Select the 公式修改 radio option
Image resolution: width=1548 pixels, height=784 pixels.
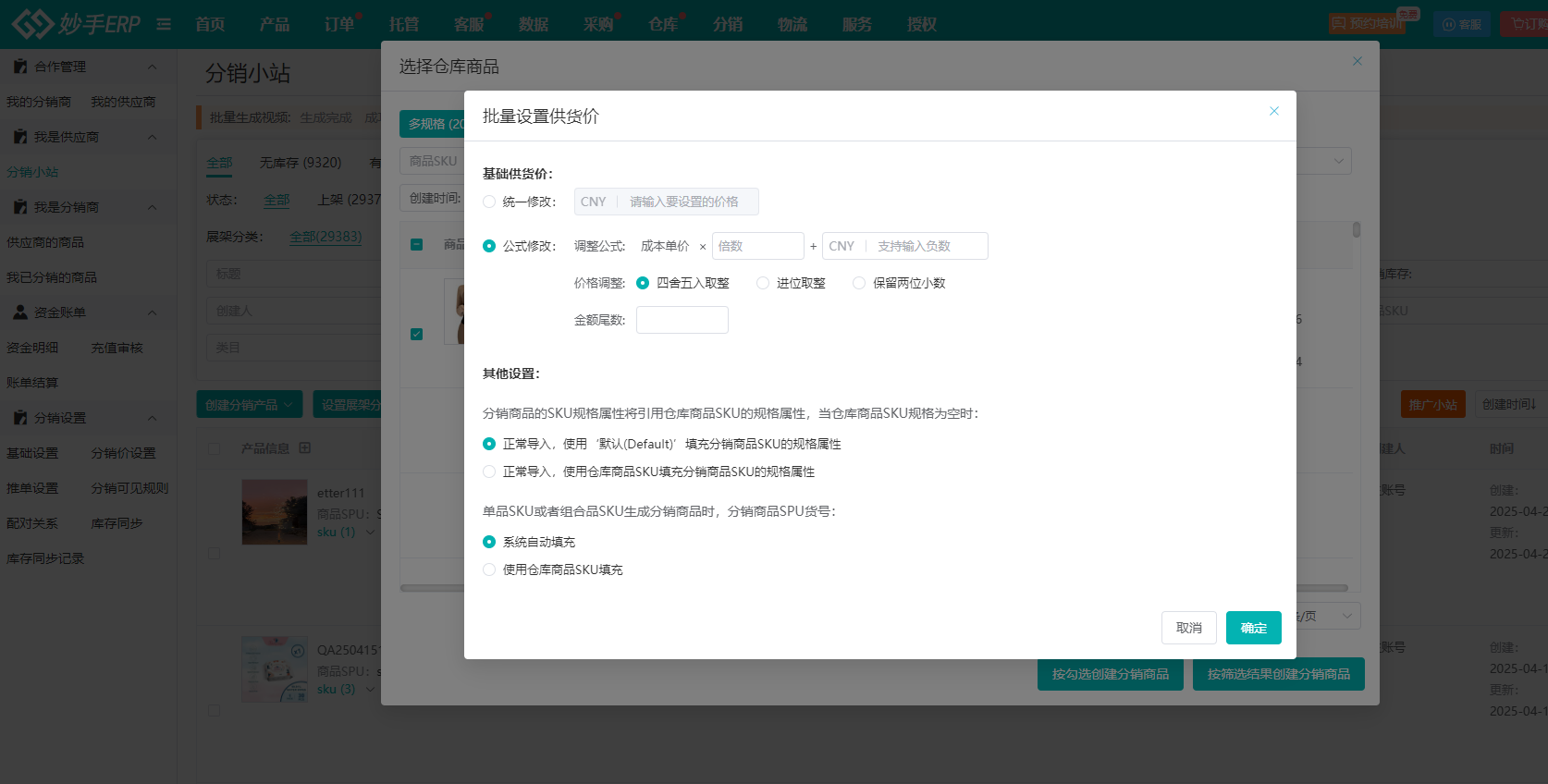point(489,246)
